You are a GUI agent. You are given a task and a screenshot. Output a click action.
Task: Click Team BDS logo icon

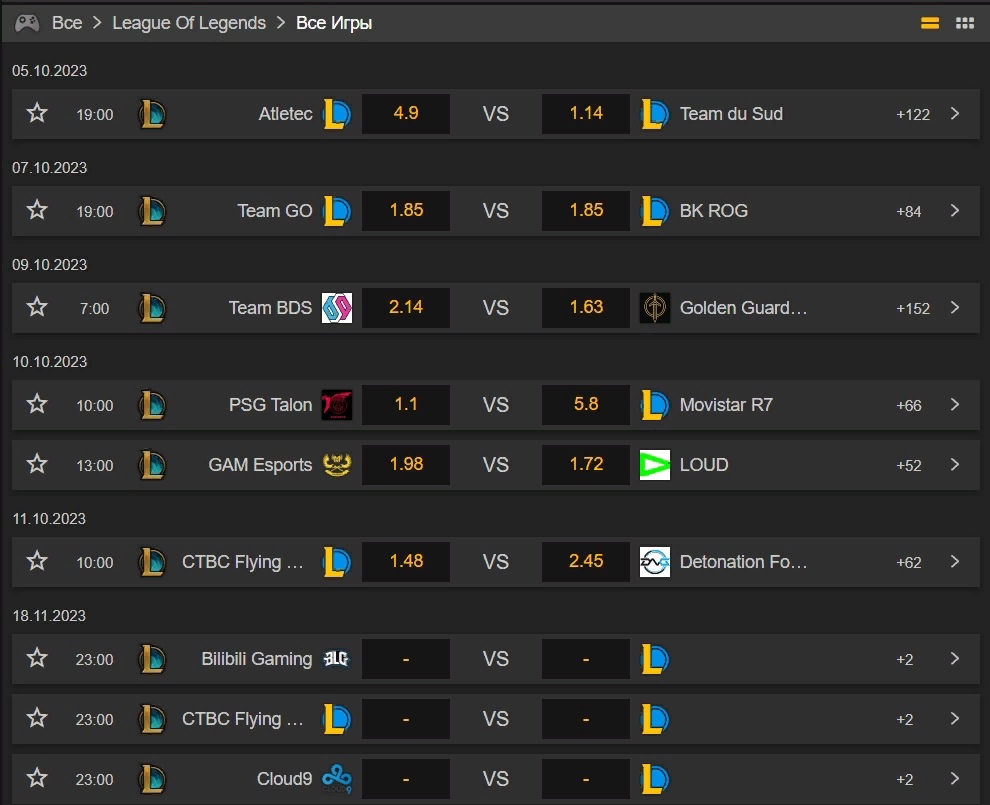(x=337, y=308)
